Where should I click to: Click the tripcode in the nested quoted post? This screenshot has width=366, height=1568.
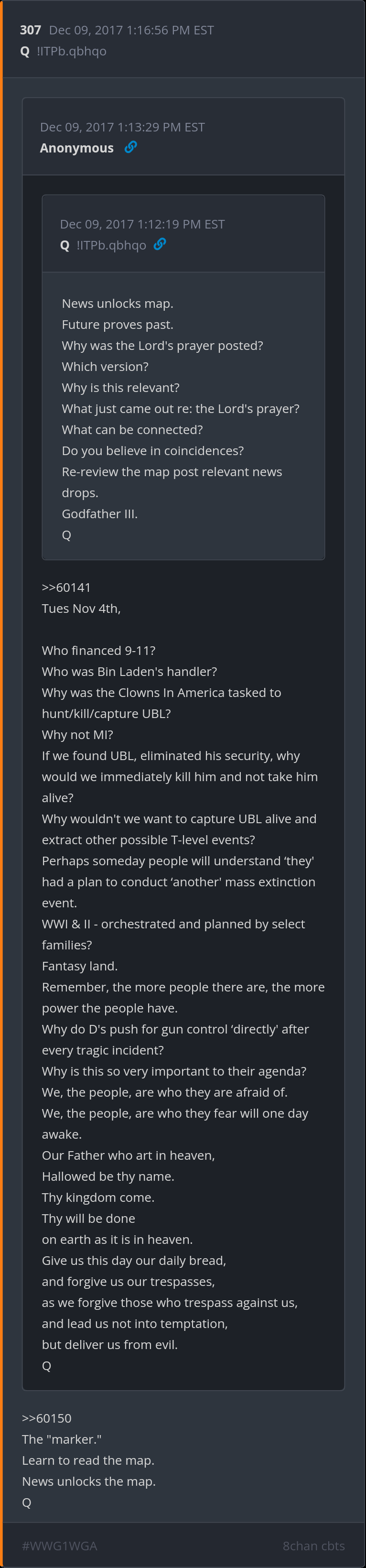111,245
